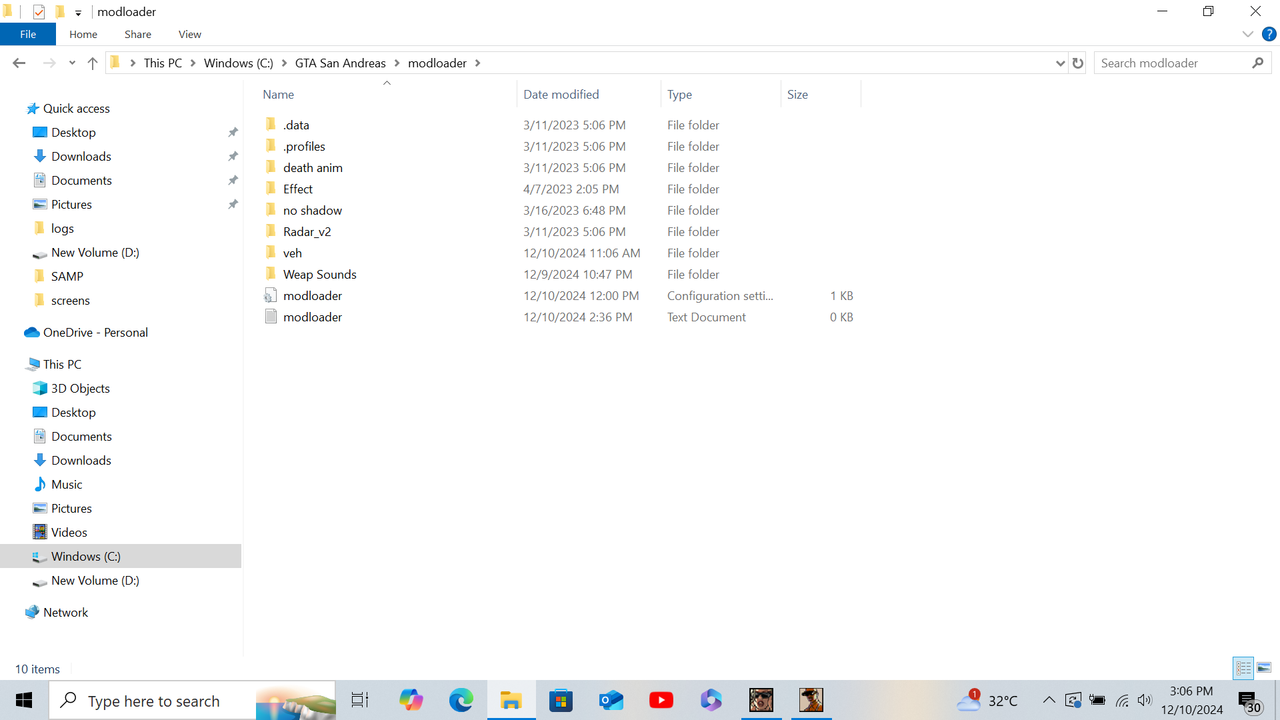The height and width of the screenshot is (720, 1280).
Task: Open pinned Pictures under Quick access
Action: (71, 204)
